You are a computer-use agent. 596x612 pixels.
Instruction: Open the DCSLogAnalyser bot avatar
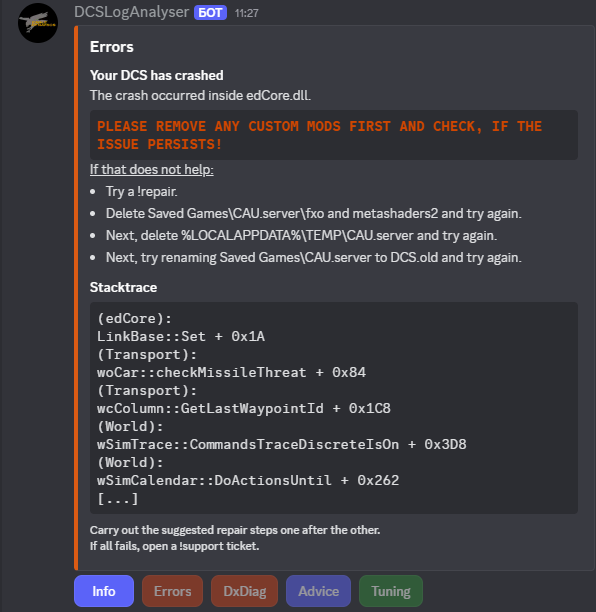point(38,23)
